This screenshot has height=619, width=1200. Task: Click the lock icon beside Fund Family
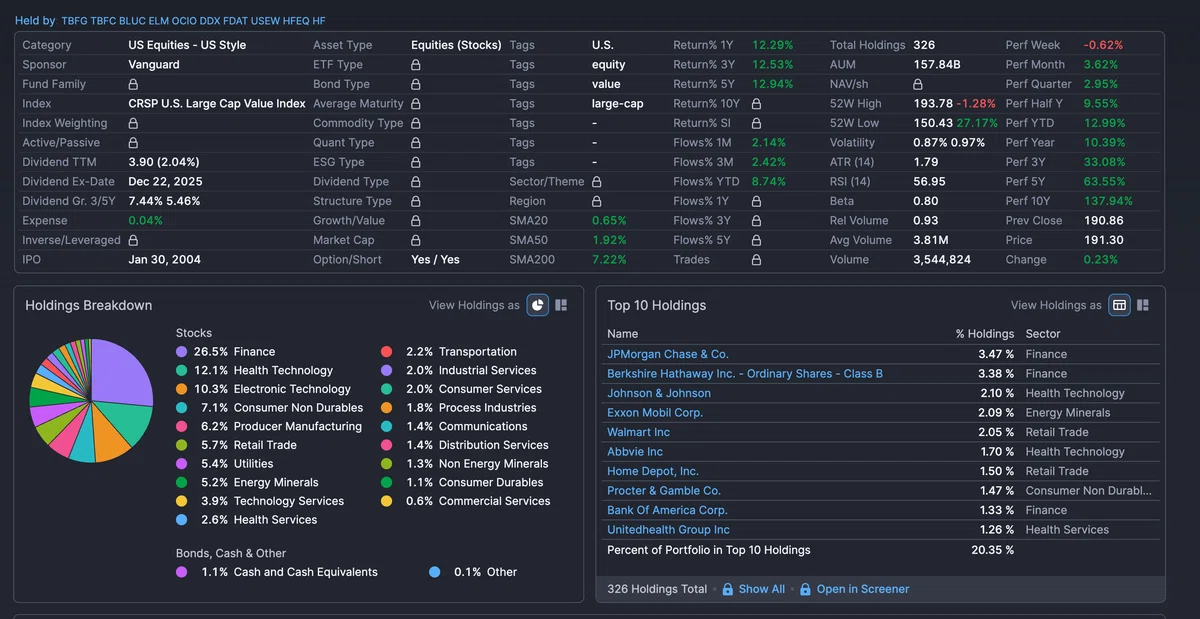133,84
